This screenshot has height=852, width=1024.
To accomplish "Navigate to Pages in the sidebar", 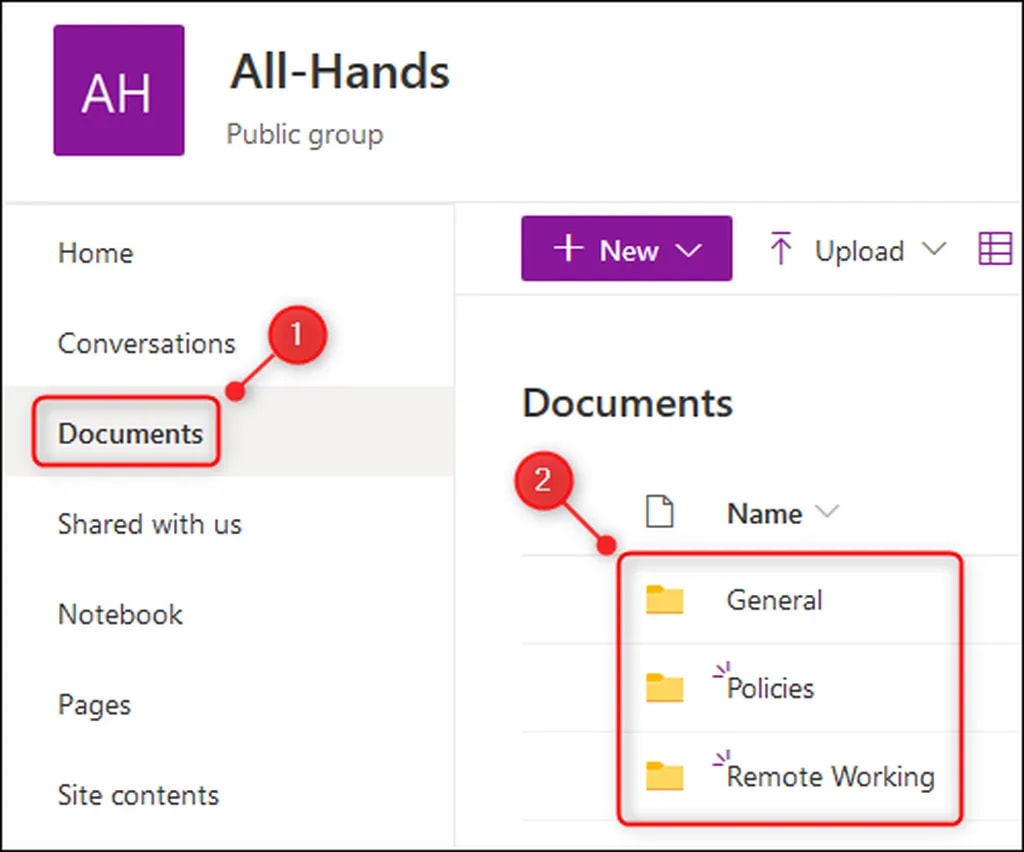I will click(x=94, y=705).
